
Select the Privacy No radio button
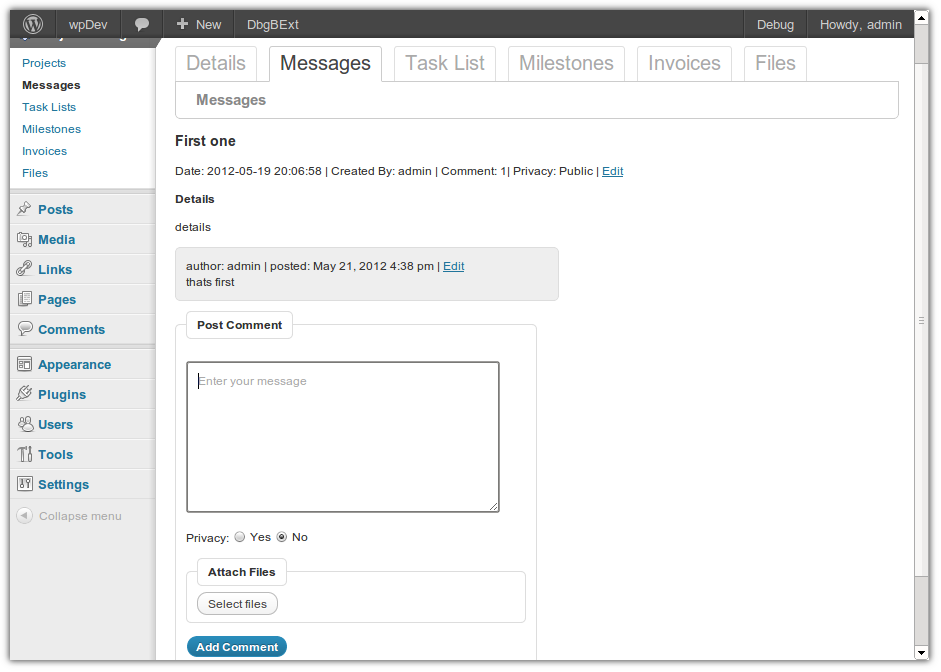pyautogui.click(x=282, y=537)
